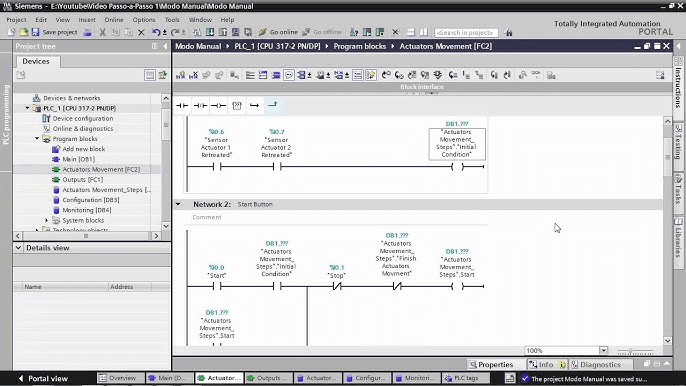Click the Delete network icon in editor toolbar
This screenshot has height=386, width=686.
[x=193, y=75]
